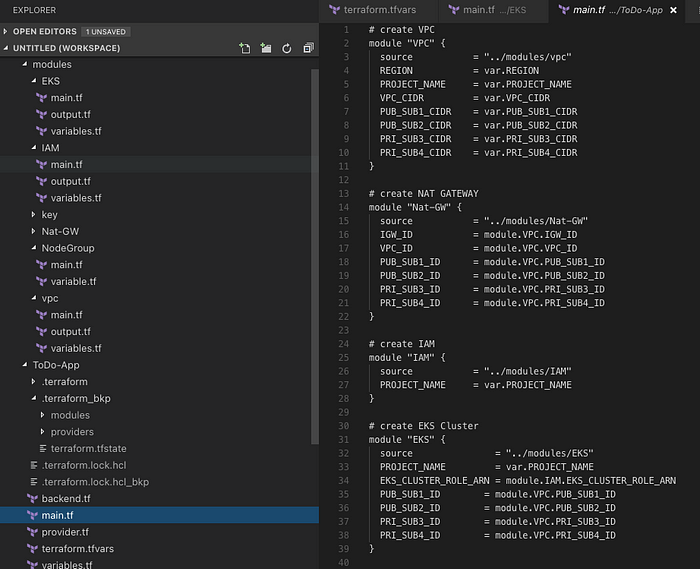Click line number 14 in the gutter
Screen dimensions: 700x569
[x=344, y=207]
